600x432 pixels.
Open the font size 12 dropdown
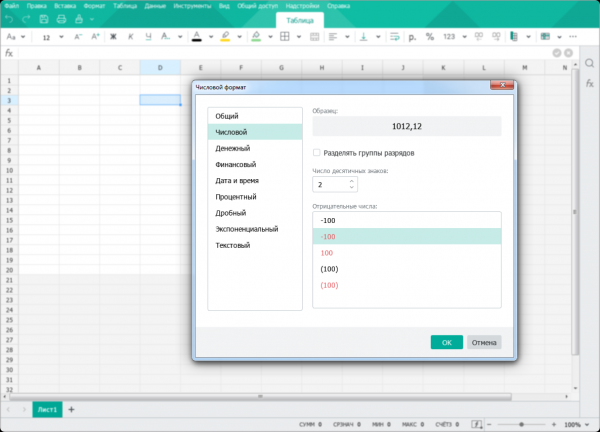click(x=51, y=37)
